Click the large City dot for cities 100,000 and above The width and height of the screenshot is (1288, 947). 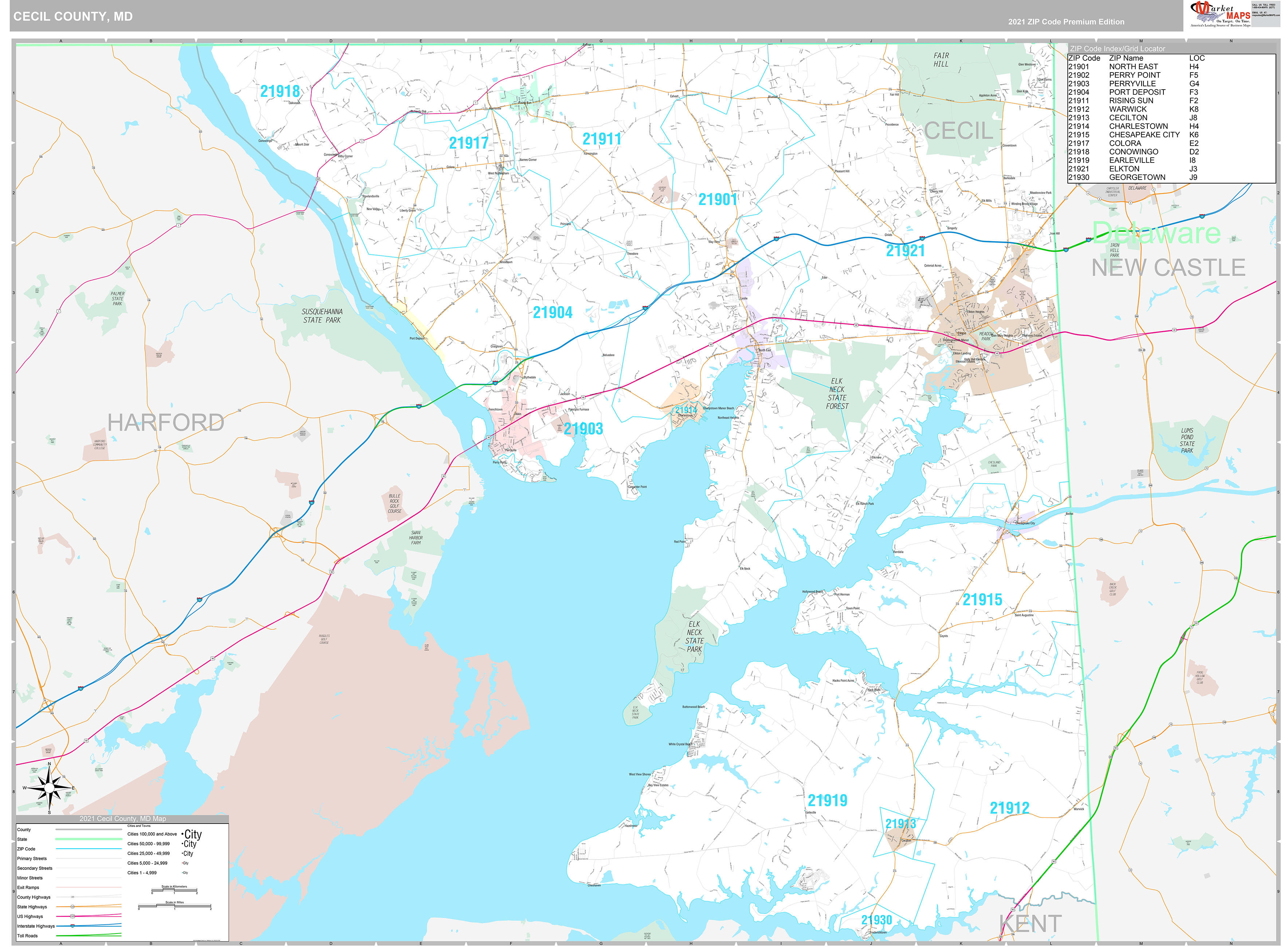click(183, 834)
